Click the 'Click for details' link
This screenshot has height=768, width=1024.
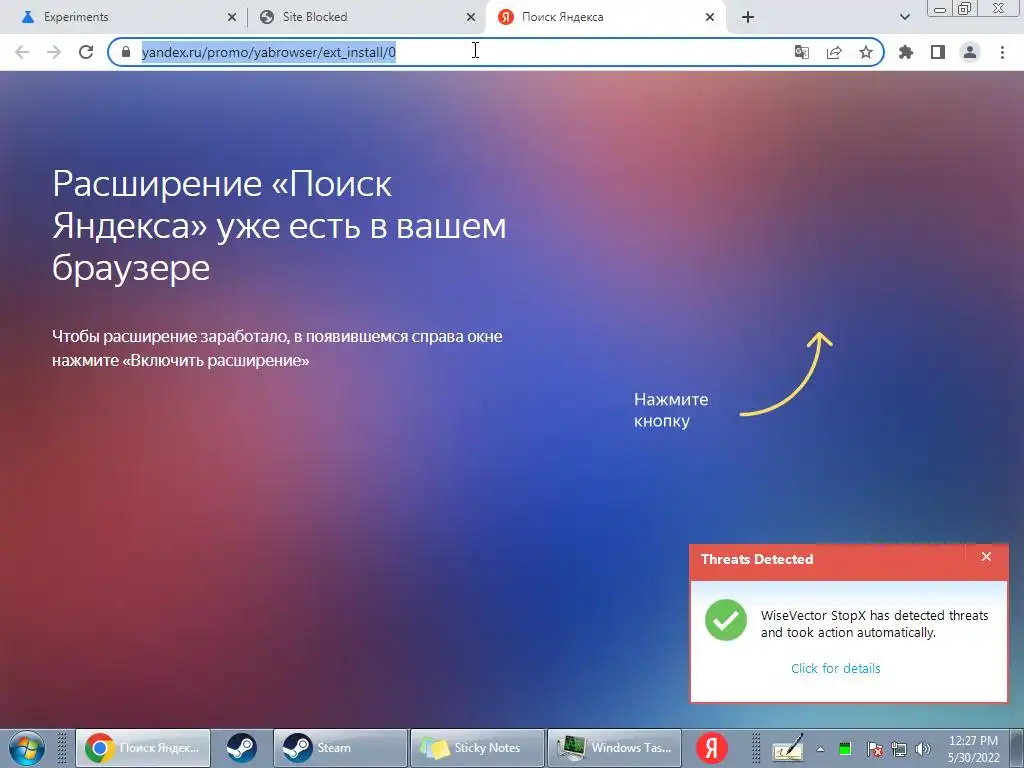[835, 668]
